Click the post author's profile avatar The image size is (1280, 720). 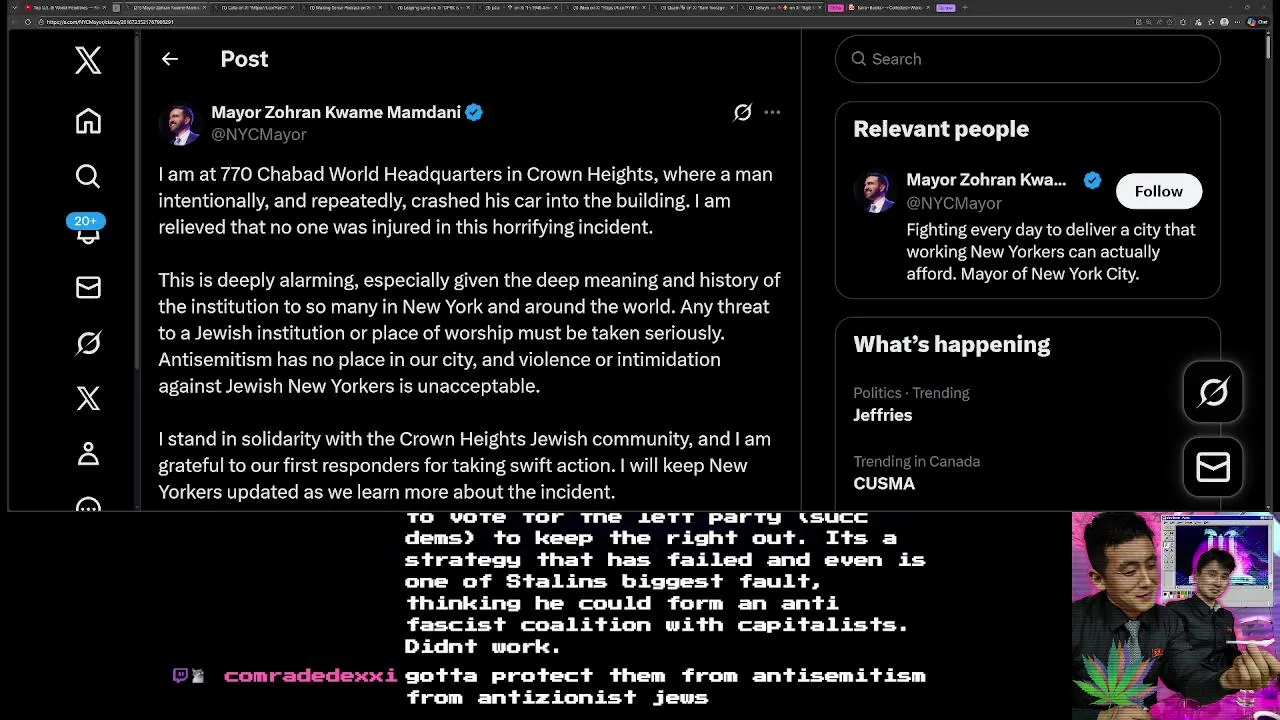pyautogui.click(x=180, y=123)
